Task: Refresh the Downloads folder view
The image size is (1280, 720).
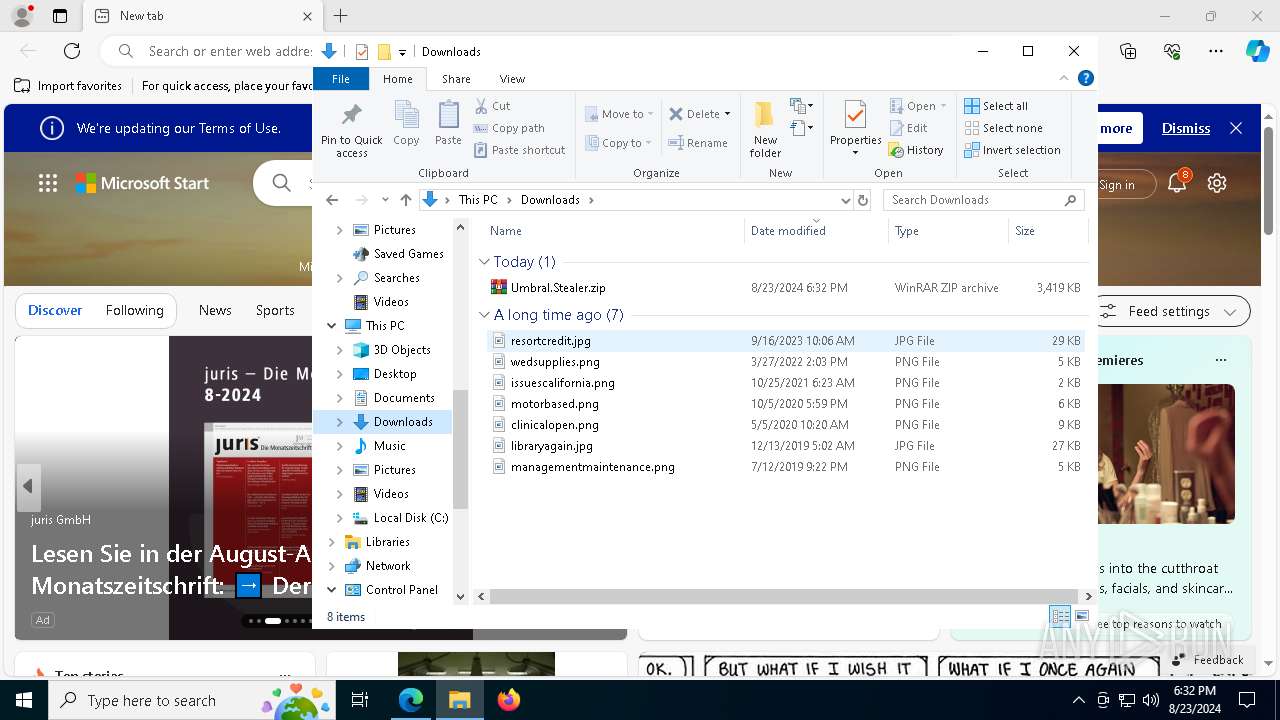Action: coord(863,200)
